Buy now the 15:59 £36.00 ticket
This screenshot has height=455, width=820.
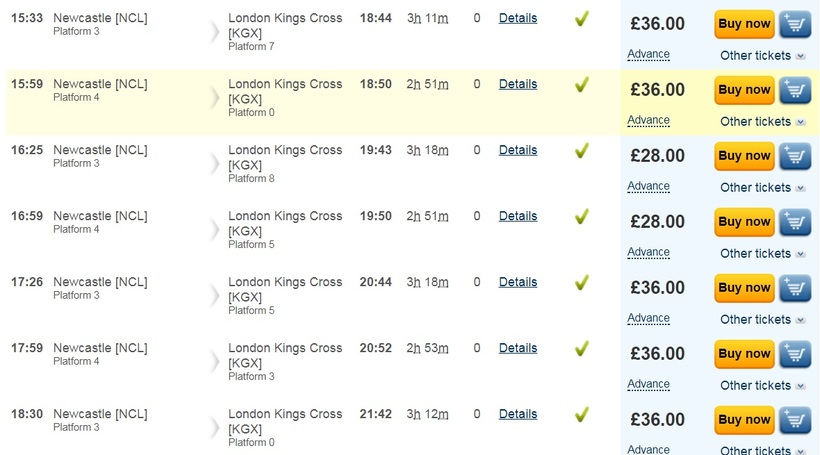pyautogui.click(x=744, y=90)
